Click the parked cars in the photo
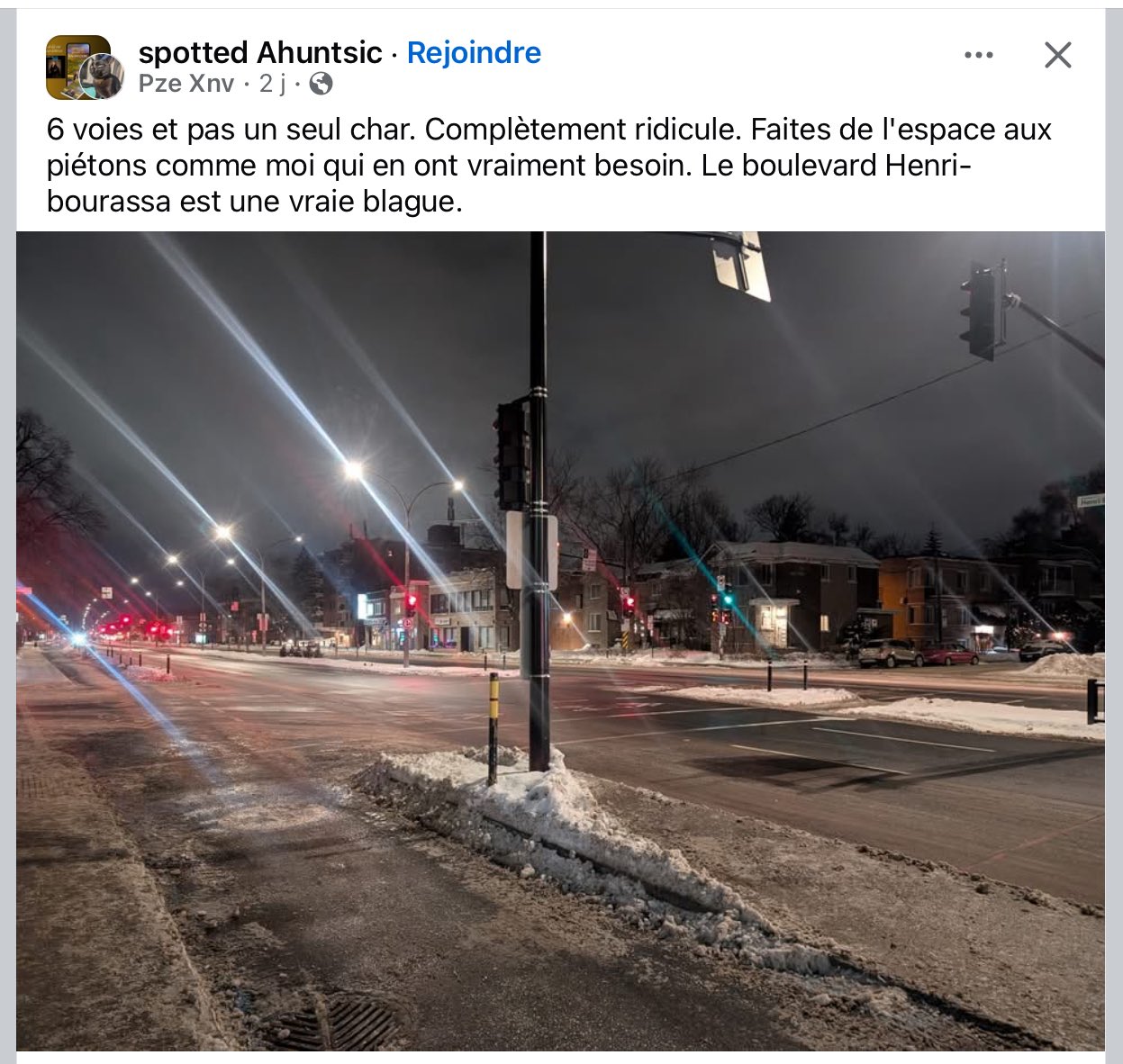 coord(919,653)
